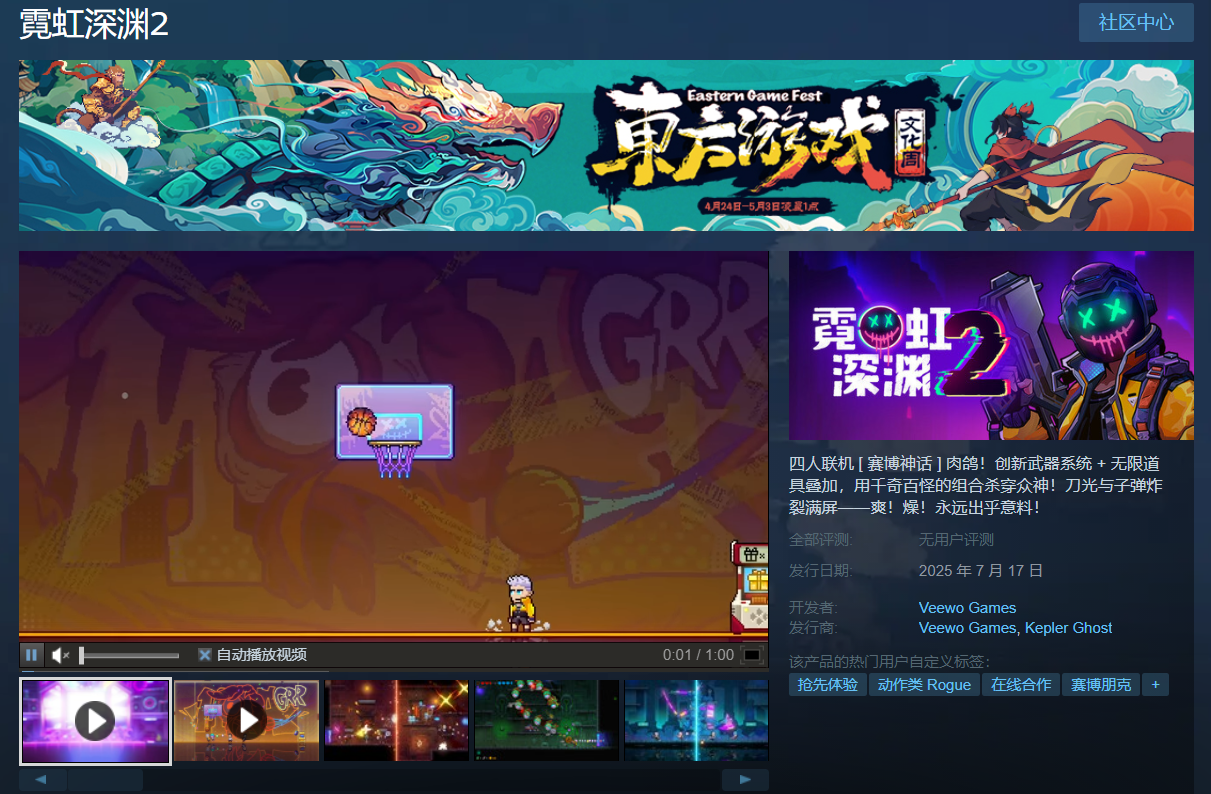The width and height of the screenshot is (1211, 794).
Task: Pause the trailer video
Action: [x=32, y=655]
